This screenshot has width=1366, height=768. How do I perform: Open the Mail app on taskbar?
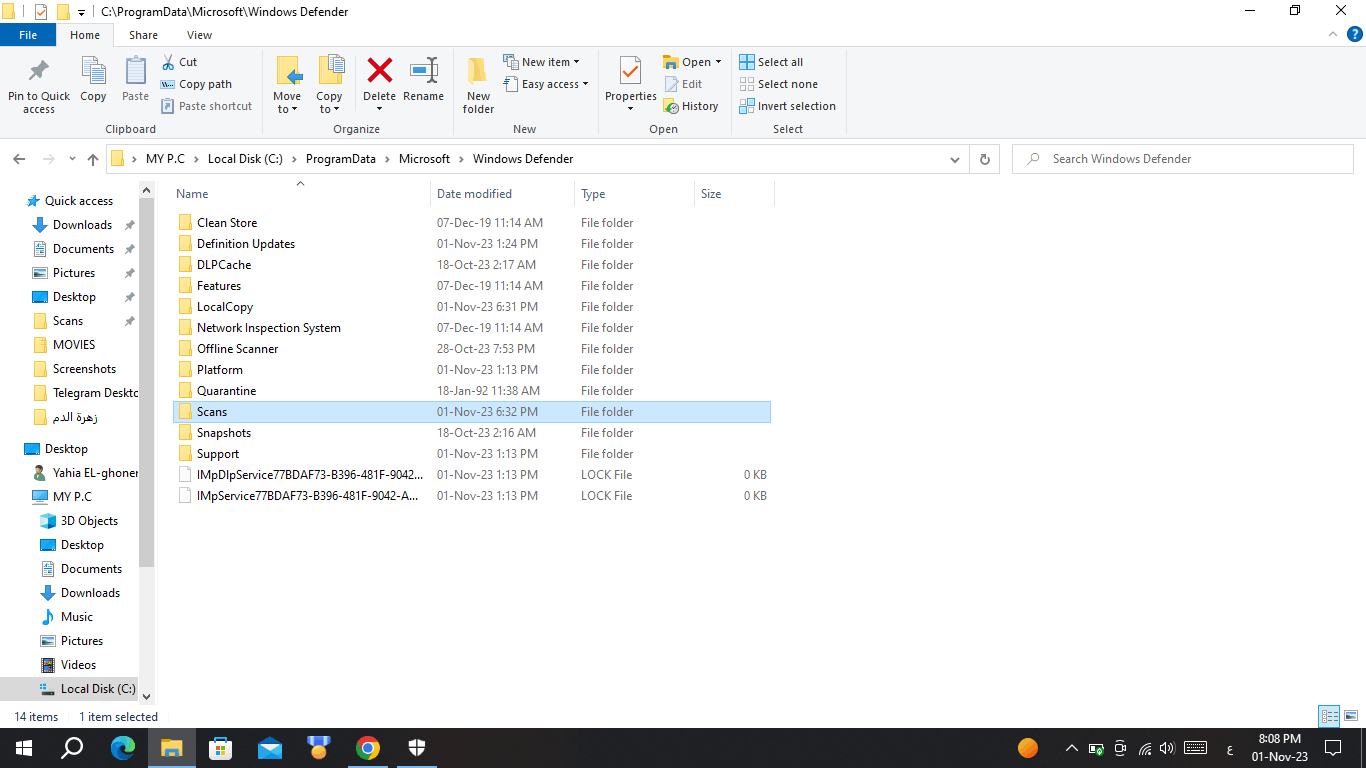pyautogui.click(x=269, y=748)
